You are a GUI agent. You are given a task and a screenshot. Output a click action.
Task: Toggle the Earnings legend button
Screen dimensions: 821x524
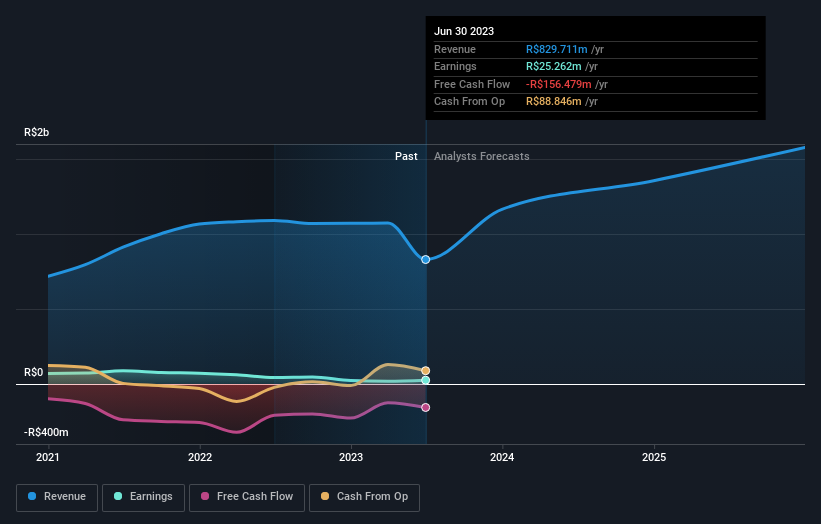(x=143, y=497)
